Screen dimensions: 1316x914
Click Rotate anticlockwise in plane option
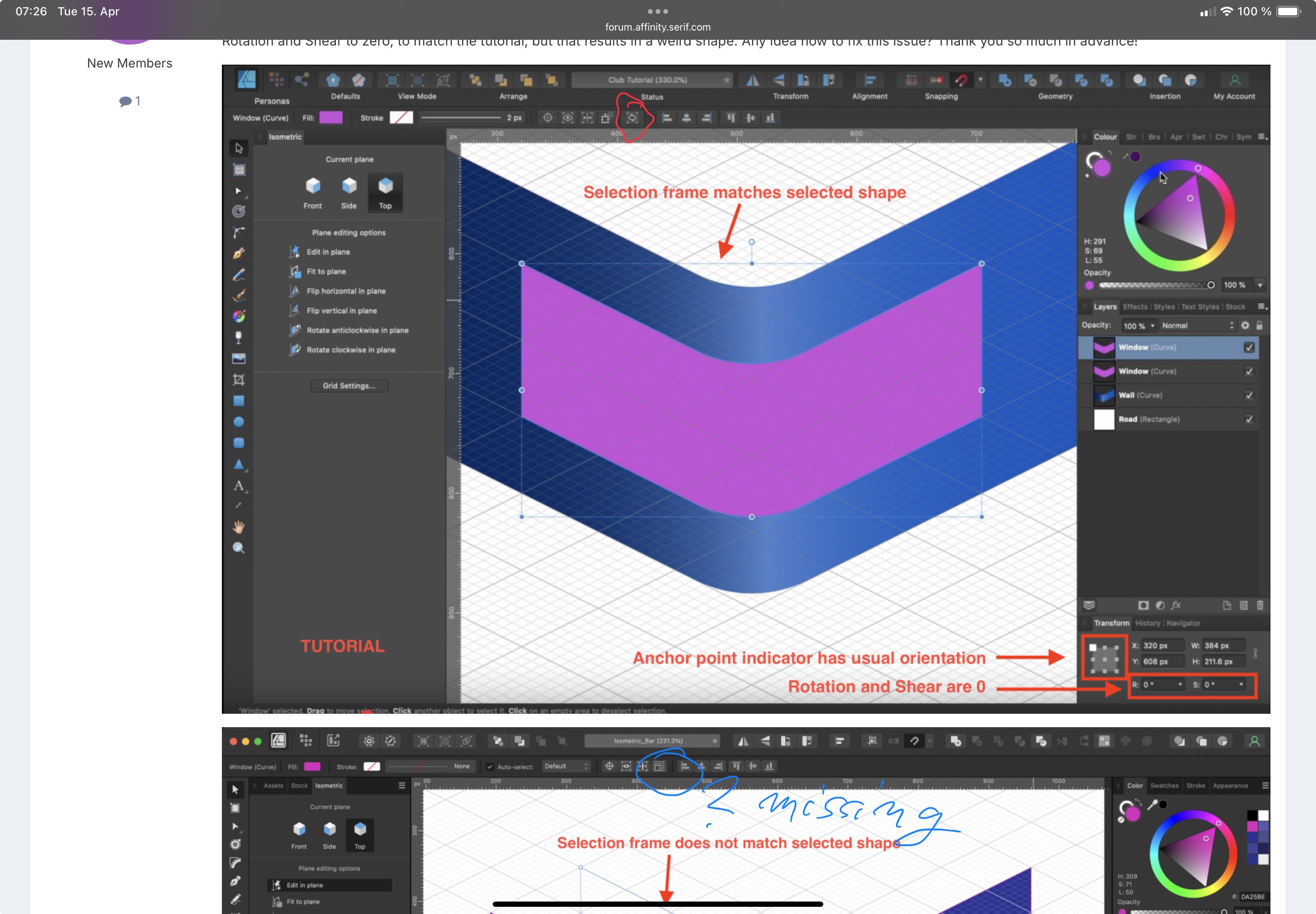point(348,331)
